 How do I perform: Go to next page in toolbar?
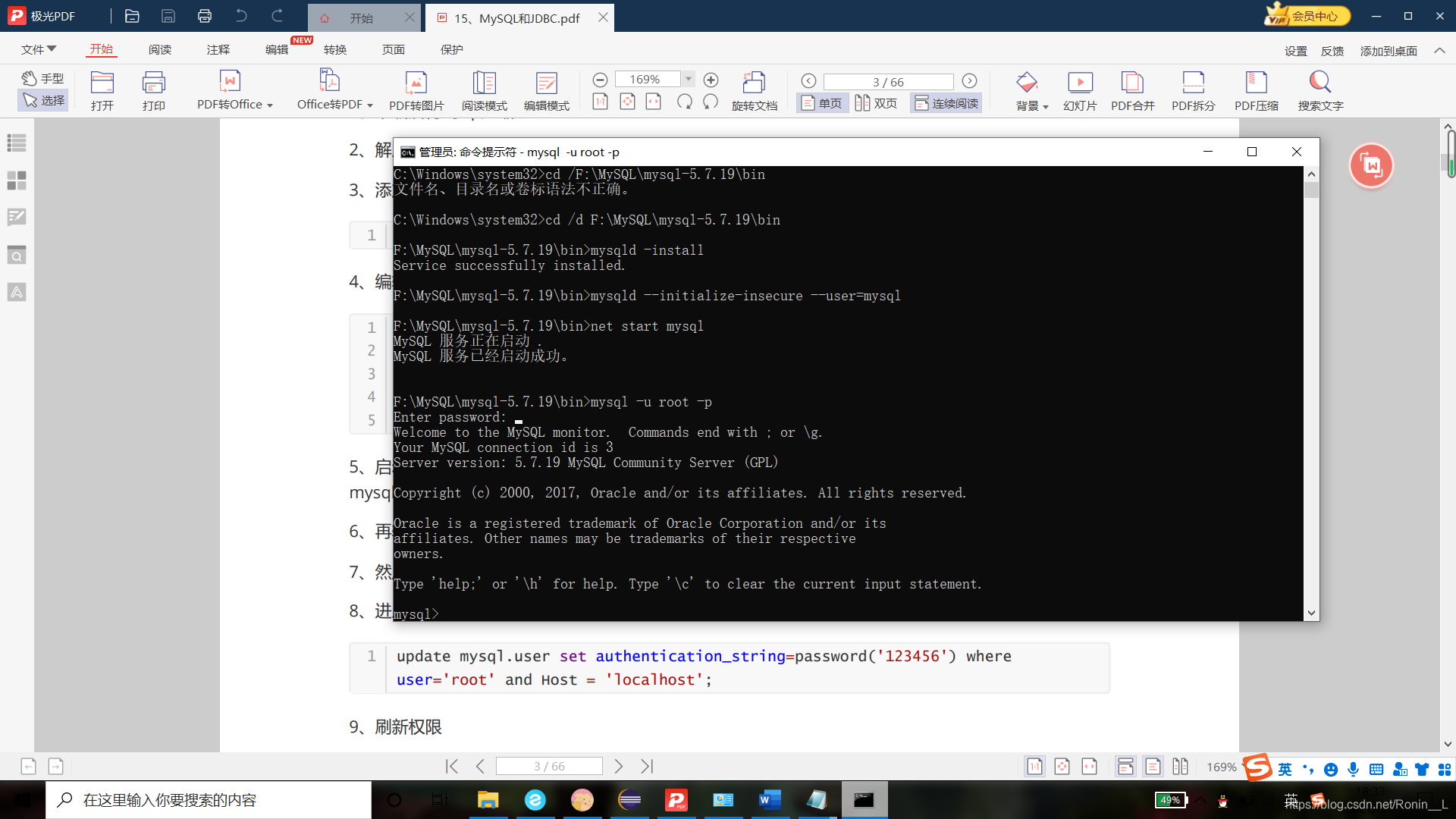pos(969,81)
